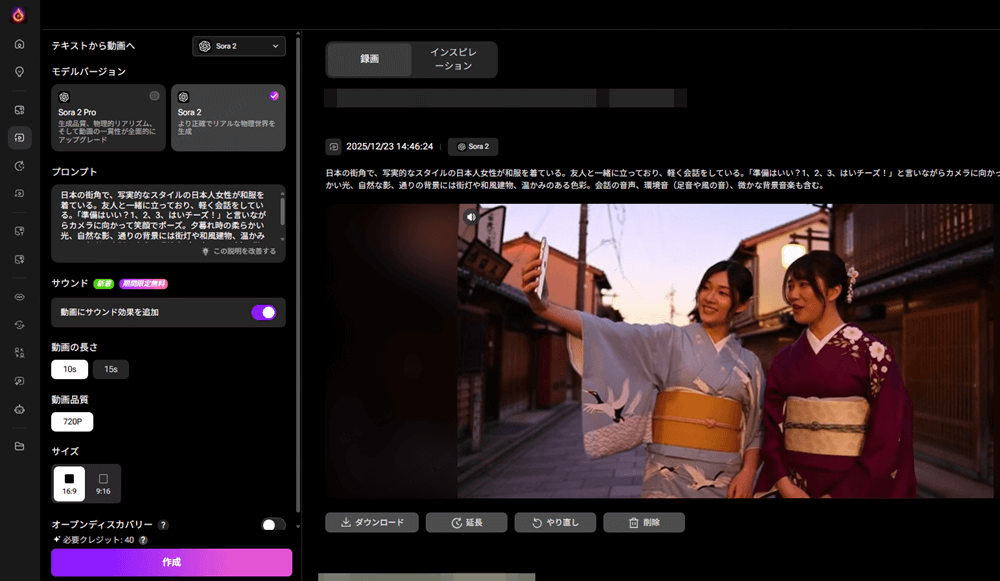This screenshot has height=581, width=1000.
Task: Click the lips icon in the sidebar
Action: coord(19,297)
